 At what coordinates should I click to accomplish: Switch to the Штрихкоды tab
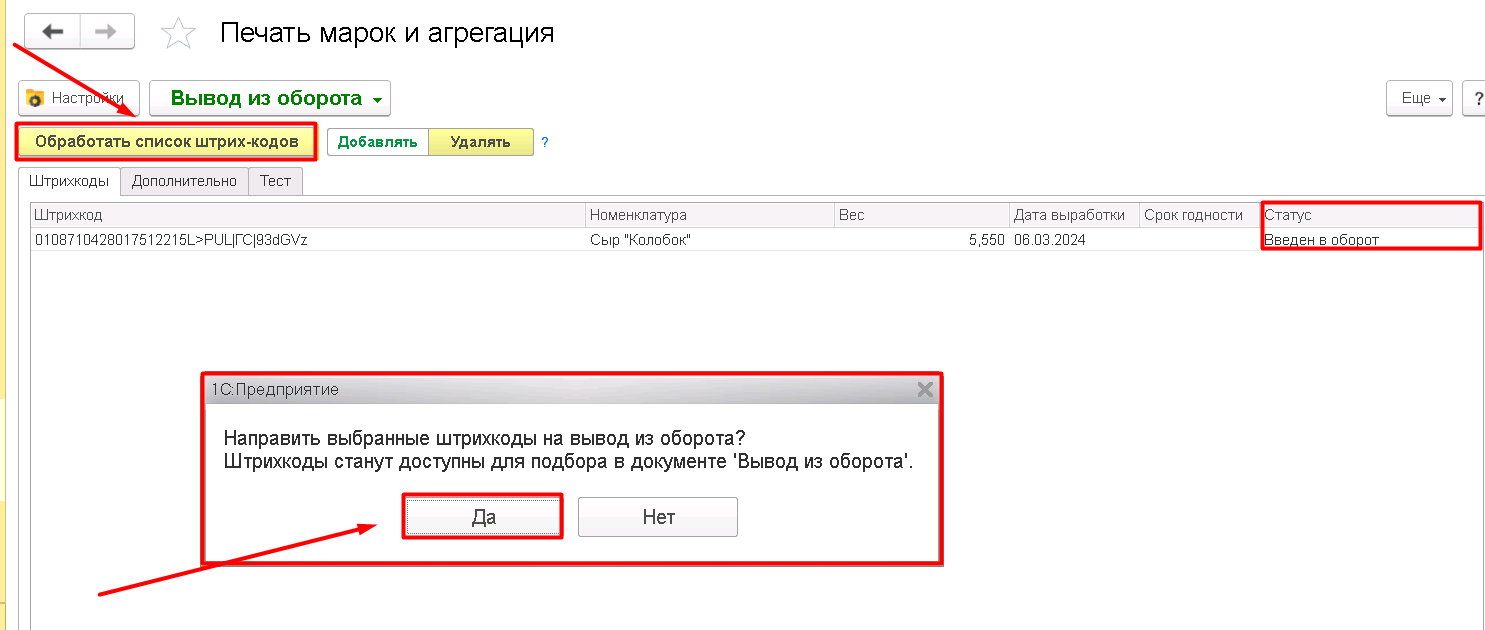[x=69, y=181]
